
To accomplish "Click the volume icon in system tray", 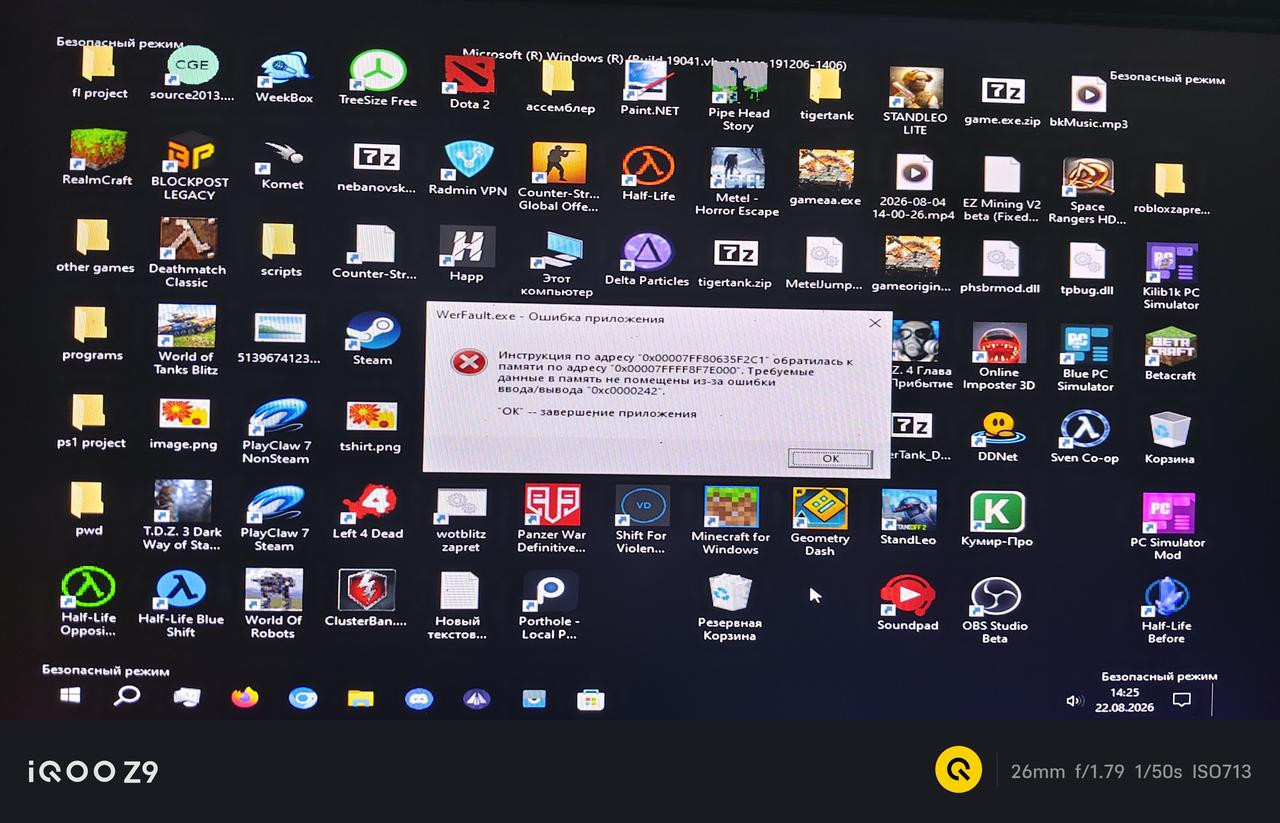I will (1075, 701).
